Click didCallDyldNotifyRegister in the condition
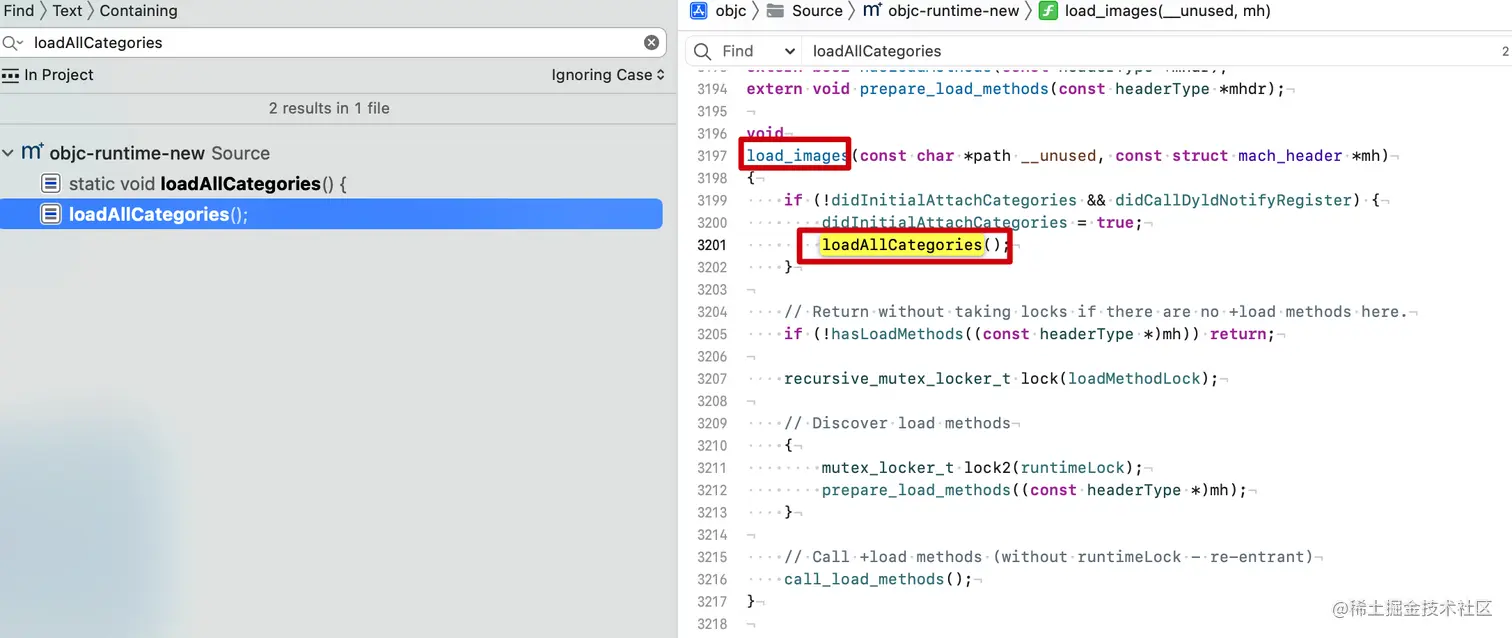 point(1232,200)
